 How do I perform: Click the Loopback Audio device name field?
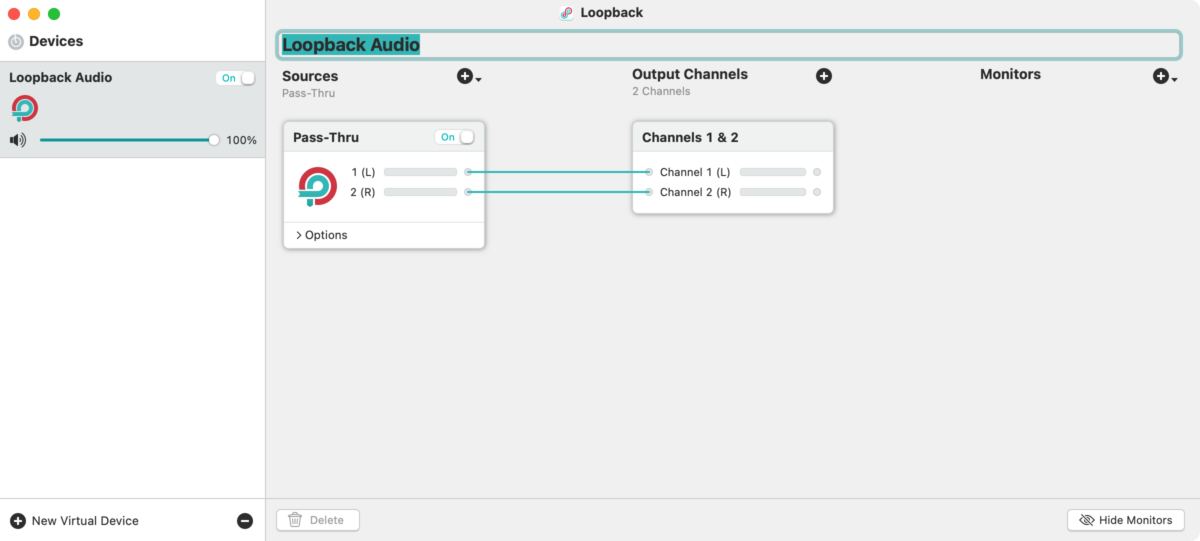click(x=729, y=45)
